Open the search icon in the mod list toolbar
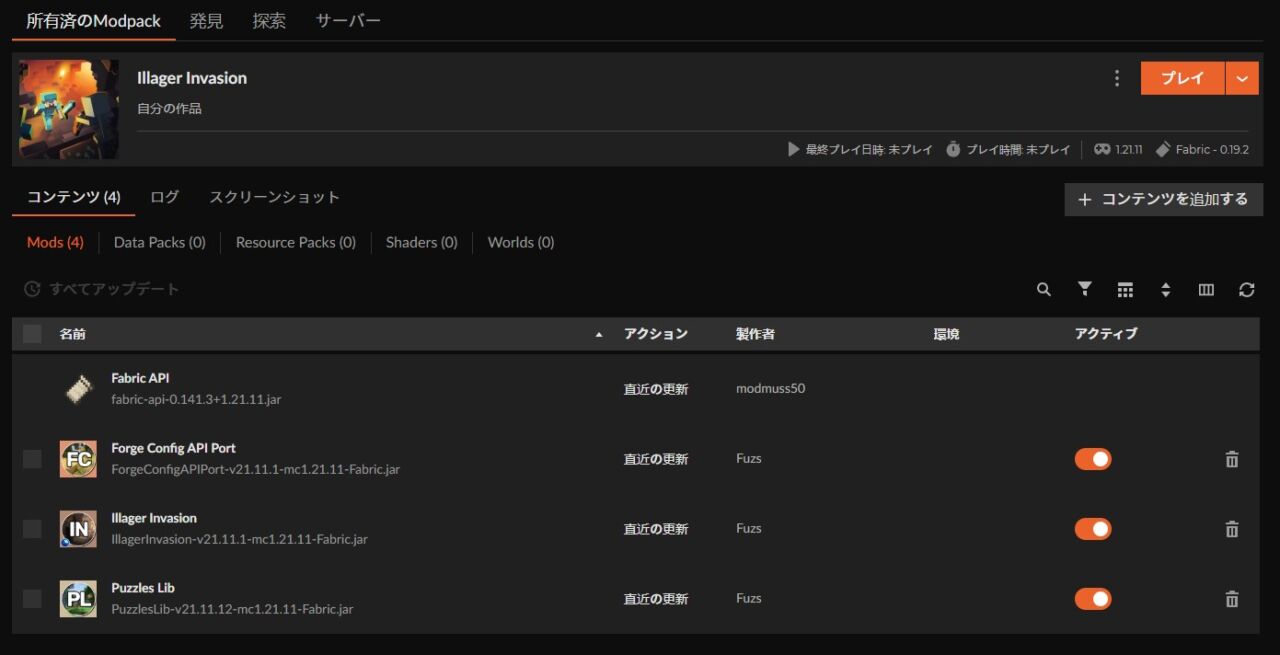 [x=1043, y=289]
